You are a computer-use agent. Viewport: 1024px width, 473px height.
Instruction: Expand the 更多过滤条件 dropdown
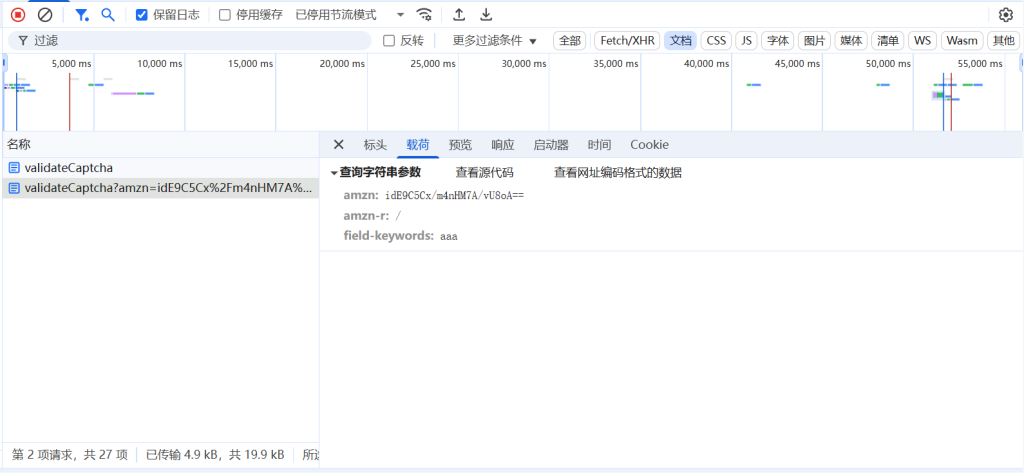click(x=494, y=41)
